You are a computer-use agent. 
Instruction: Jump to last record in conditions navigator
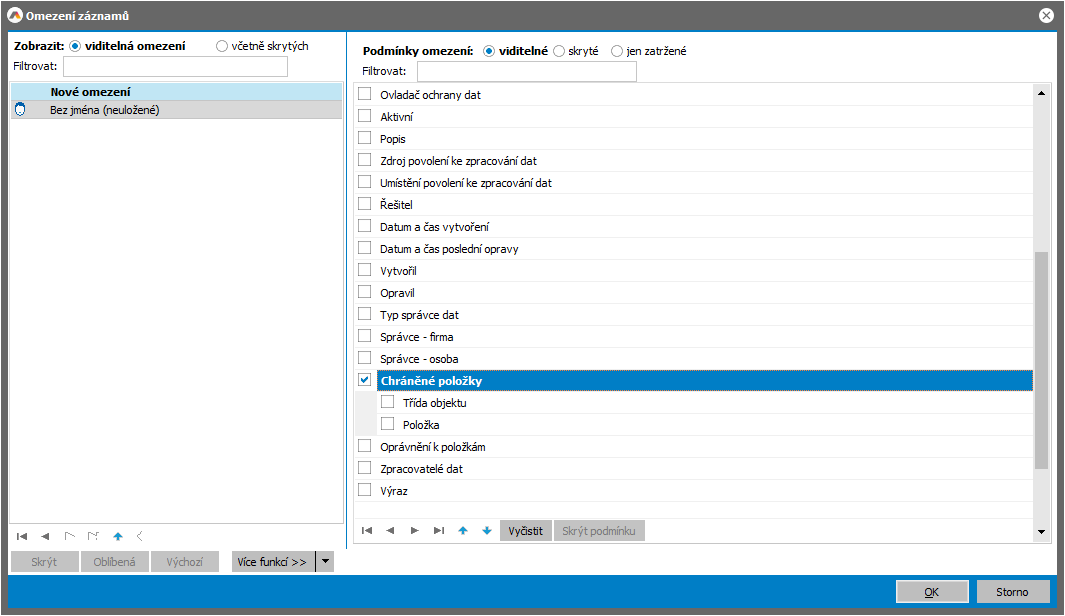[438, 531]
